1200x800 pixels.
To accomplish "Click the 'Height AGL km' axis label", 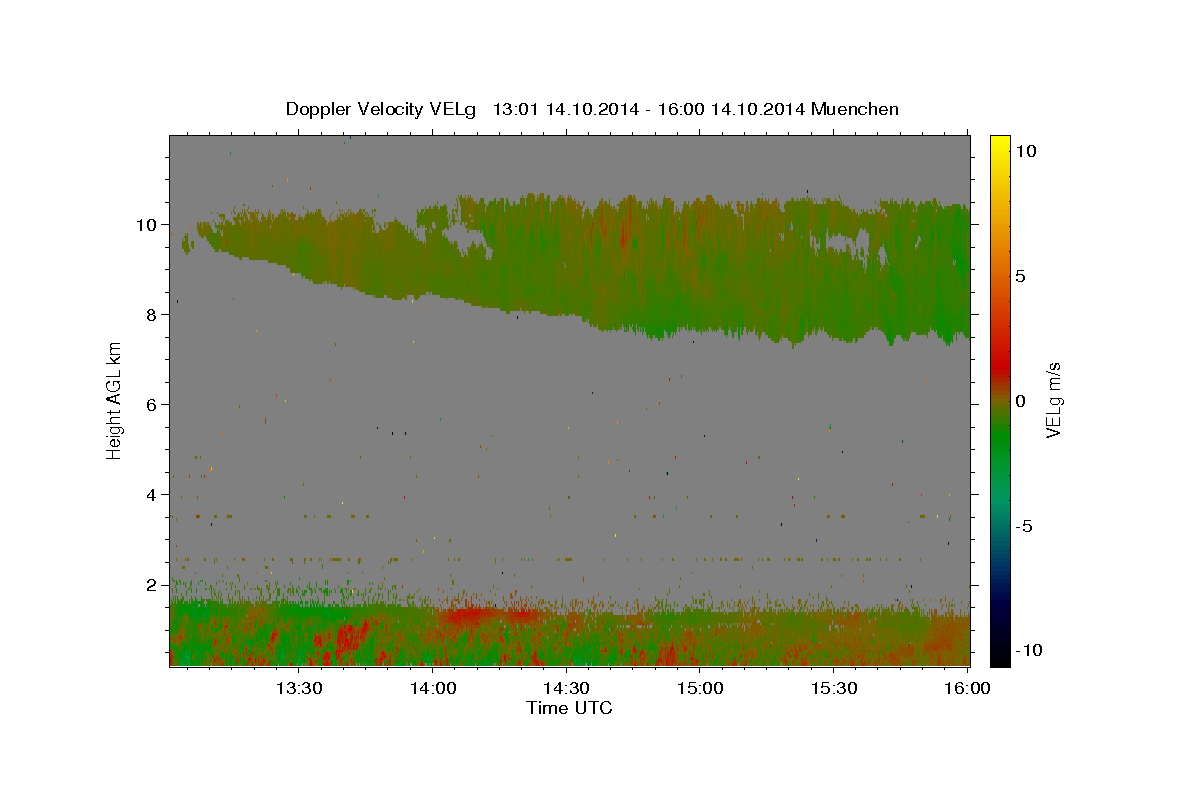I will click(x=115, y=400).
